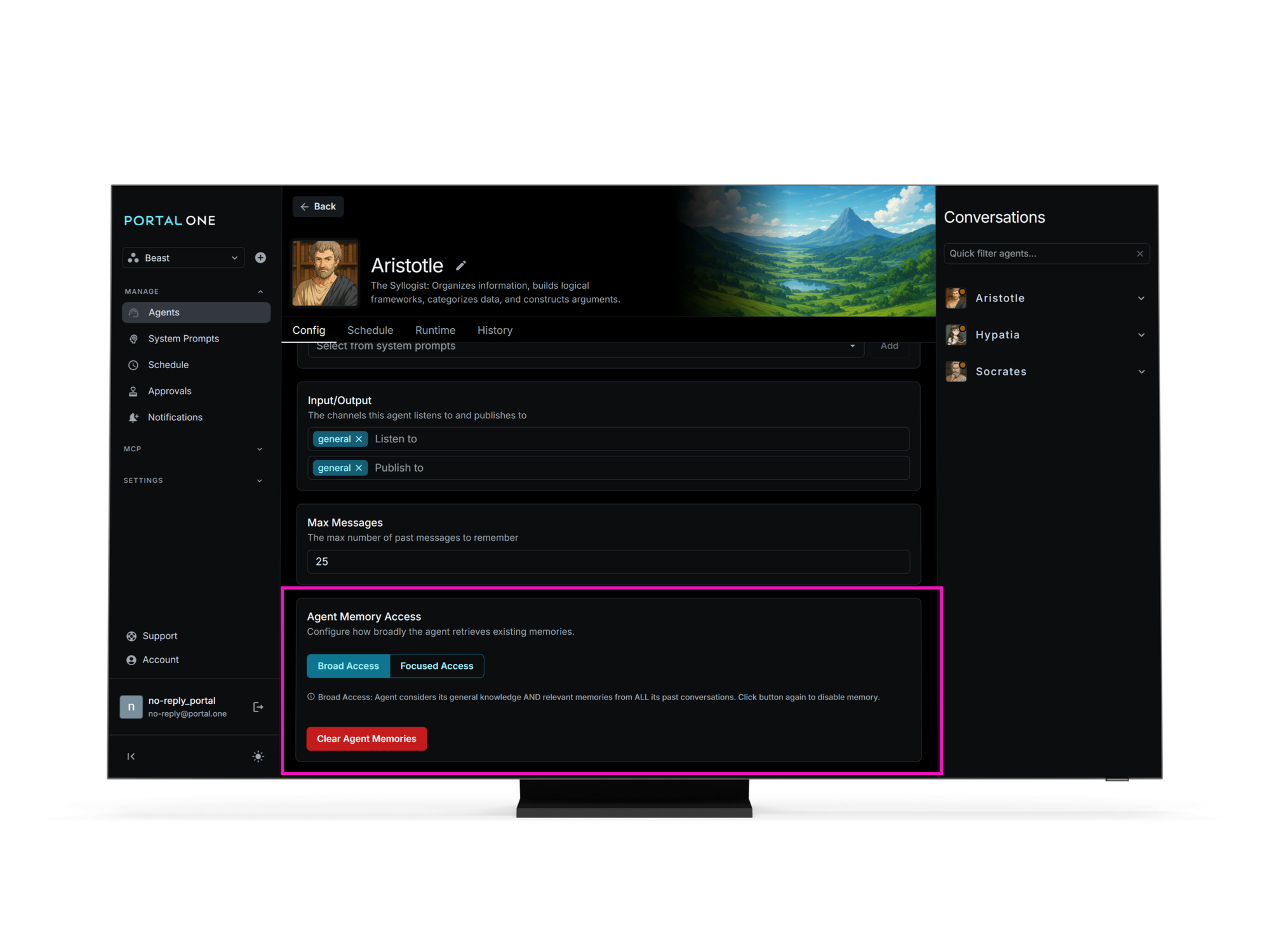Click the sign out icon next to no-reply_portal
The image size is (1270, 952).
(x=258, y=706)
